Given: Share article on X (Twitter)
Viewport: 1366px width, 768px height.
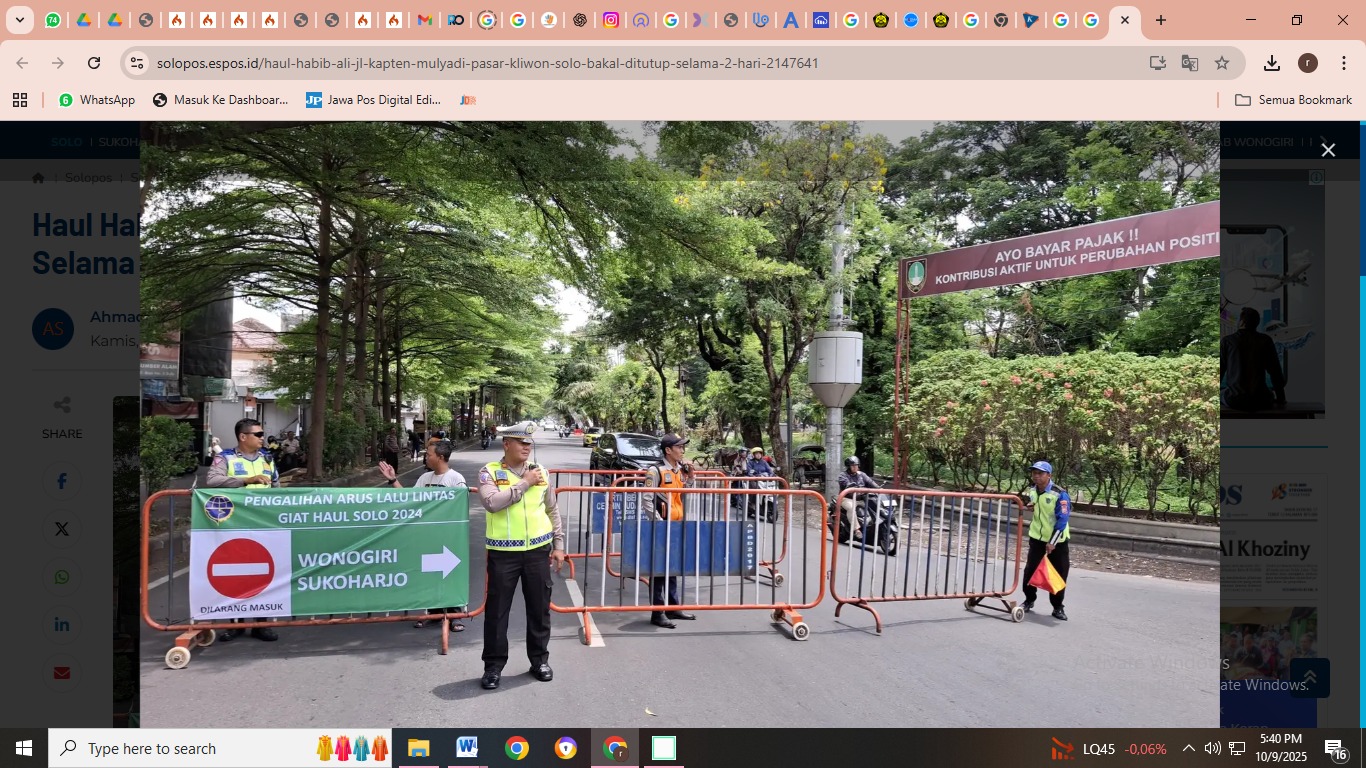Looking at the screenshot, I should 62,529.
